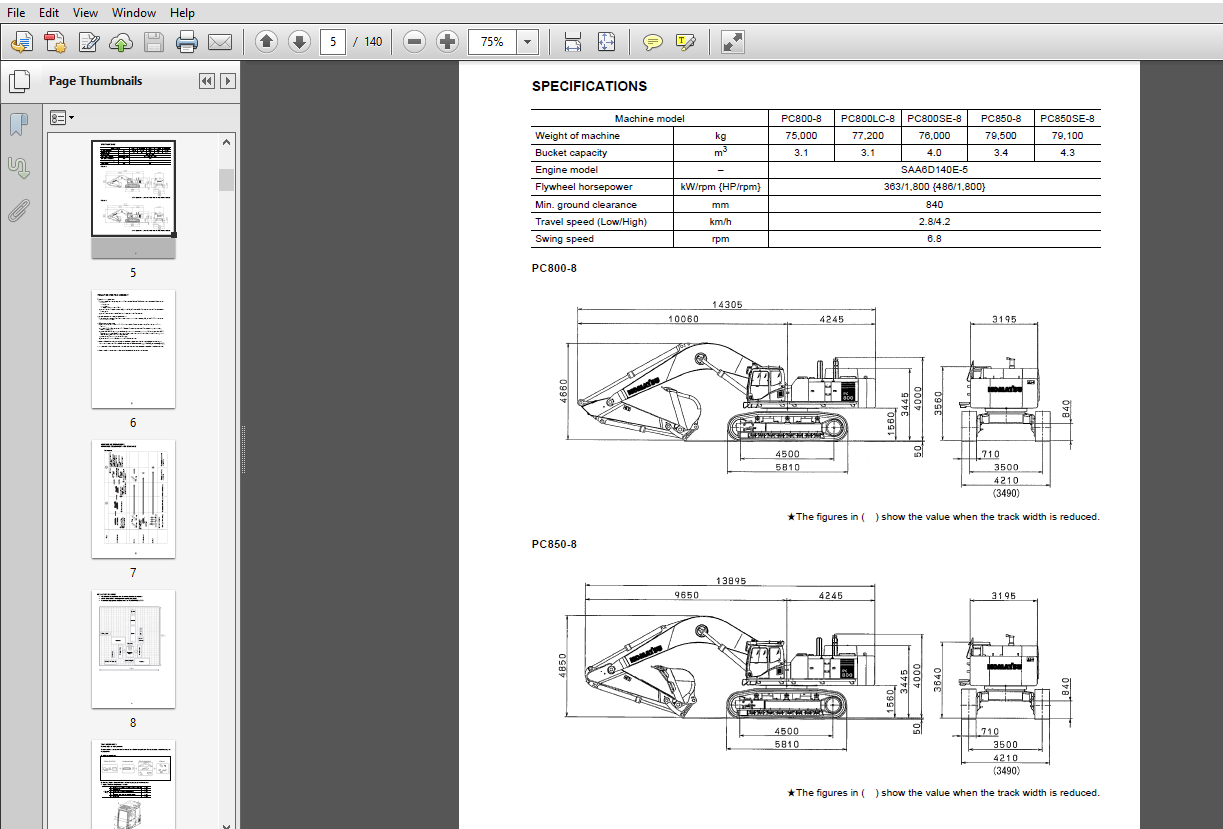Open the Page Thumbnails side panel icon

[18, 81]
